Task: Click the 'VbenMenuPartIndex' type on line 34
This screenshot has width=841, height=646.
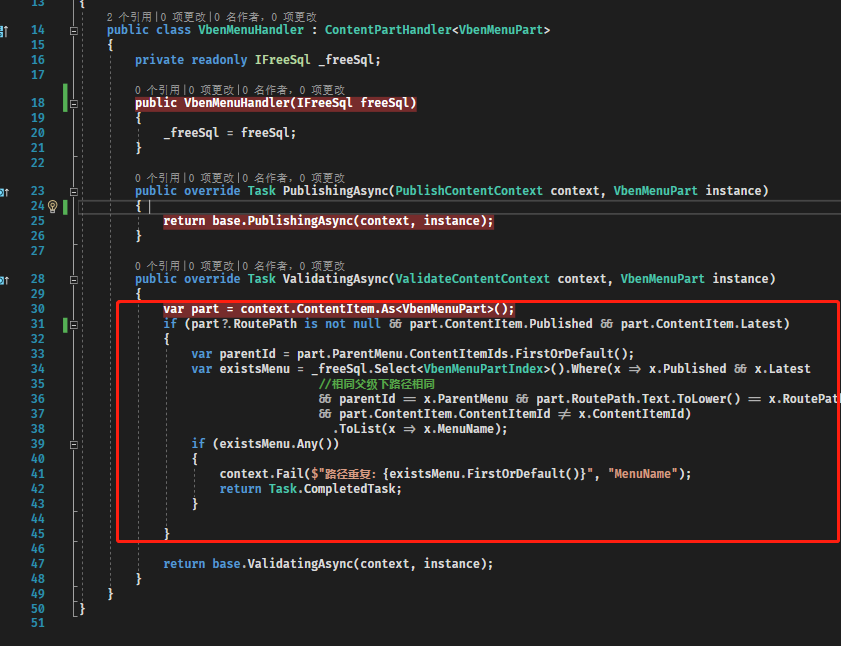Action: (x=483, y=369)
